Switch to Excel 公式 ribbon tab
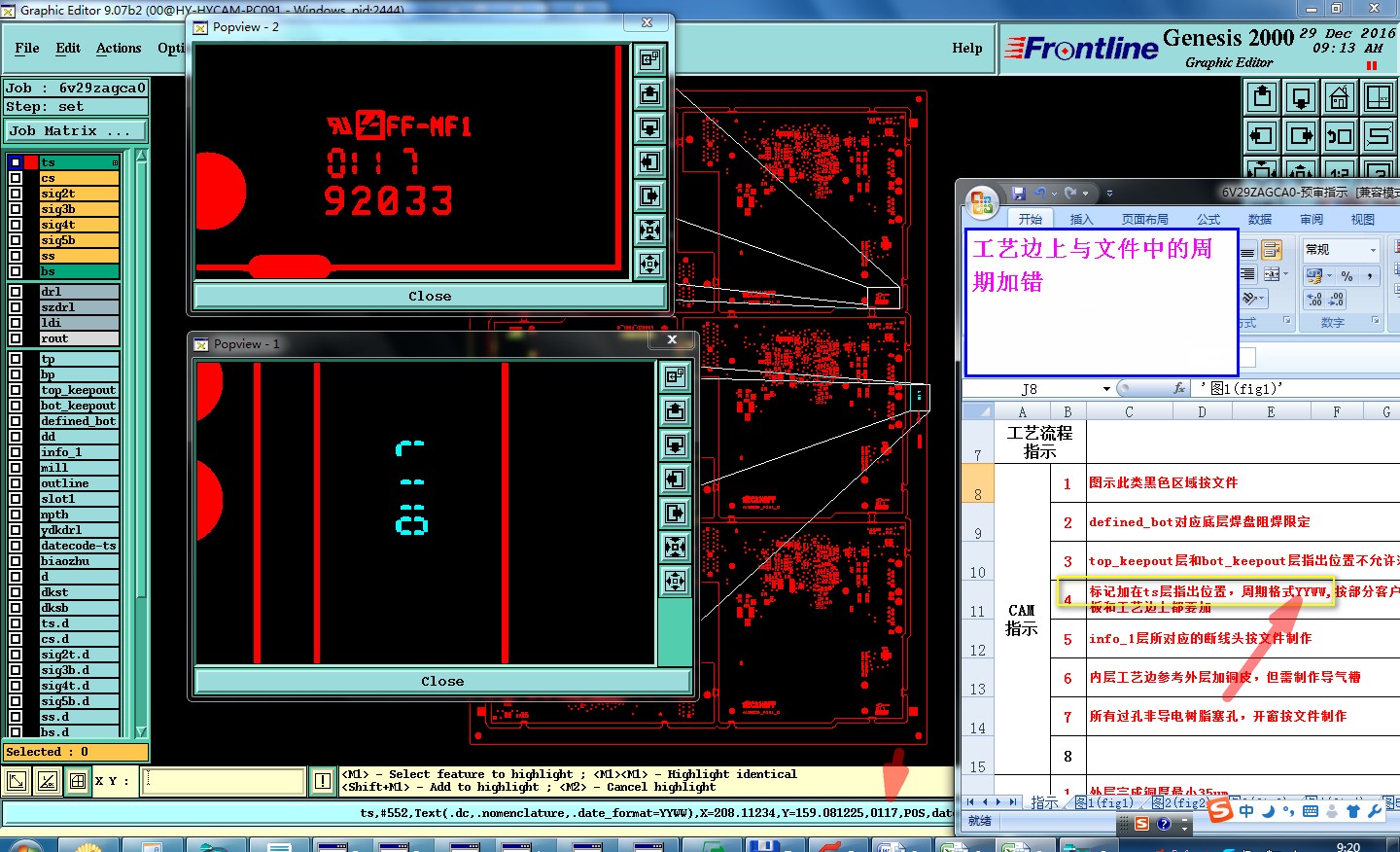Screen dimensions: 1400x852 1208,219
